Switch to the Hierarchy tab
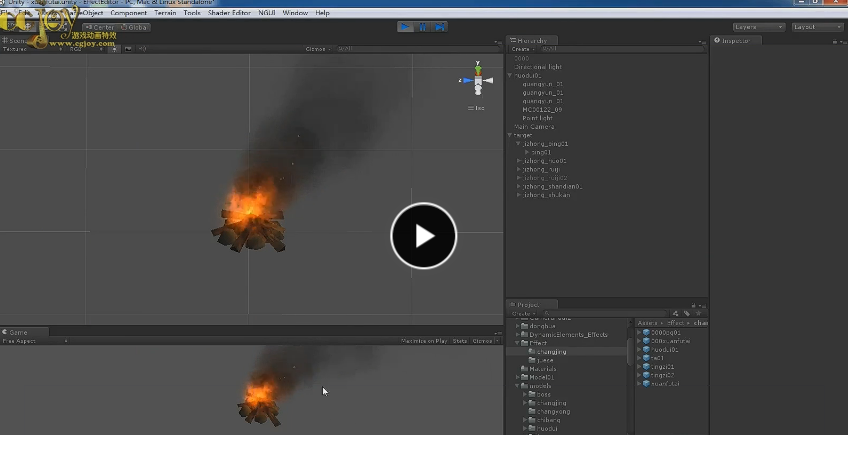Image resolution: width=848 pixels, height=458 pixels. pos(532,41)
